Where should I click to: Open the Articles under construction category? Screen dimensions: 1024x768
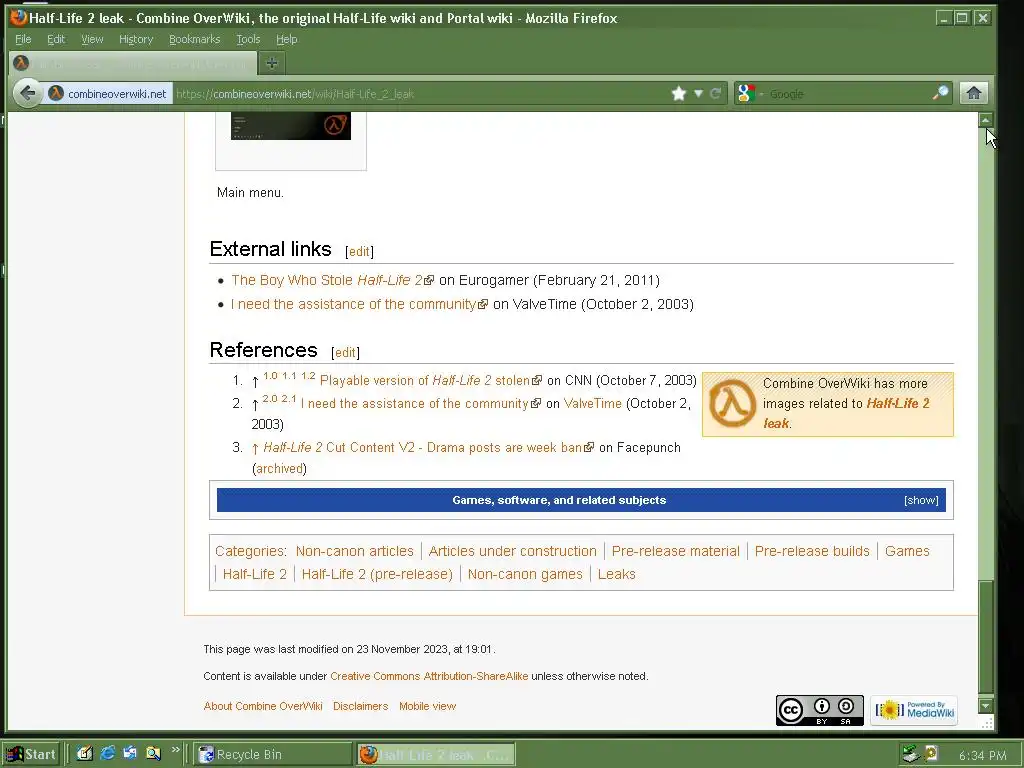click(513, 551)
